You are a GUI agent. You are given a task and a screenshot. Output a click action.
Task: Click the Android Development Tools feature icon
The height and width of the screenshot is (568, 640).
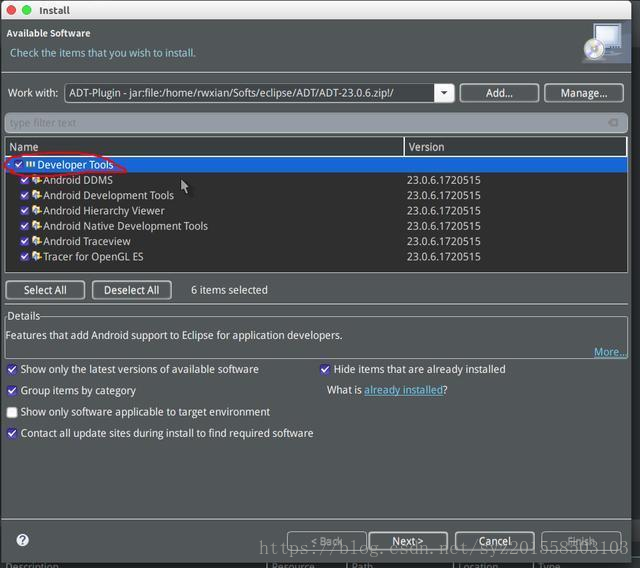[x=37, y=195]
